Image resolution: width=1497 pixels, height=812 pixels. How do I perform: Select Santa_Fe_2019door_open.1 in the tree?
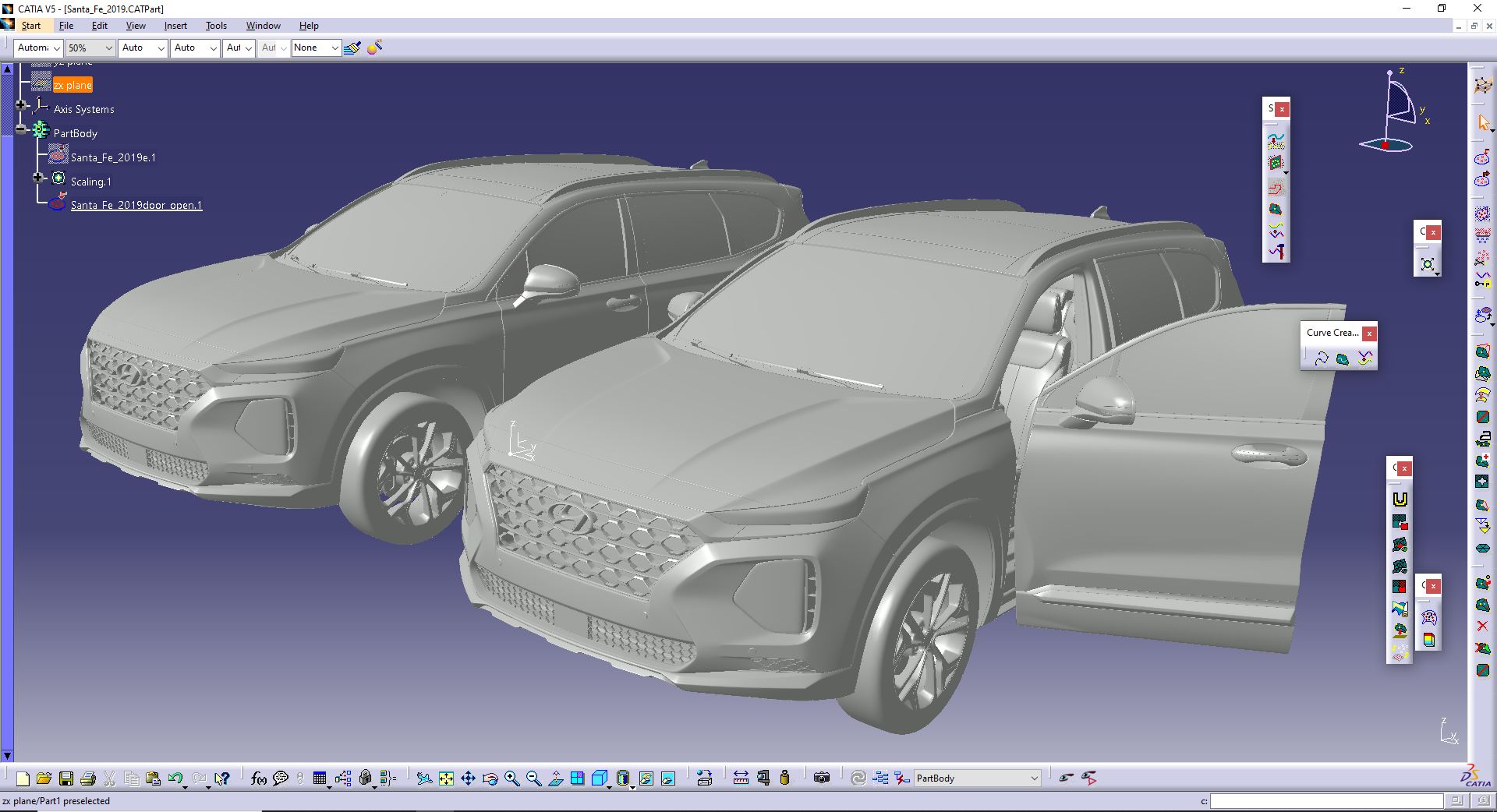pyautogui.click(x=136, y=206)
